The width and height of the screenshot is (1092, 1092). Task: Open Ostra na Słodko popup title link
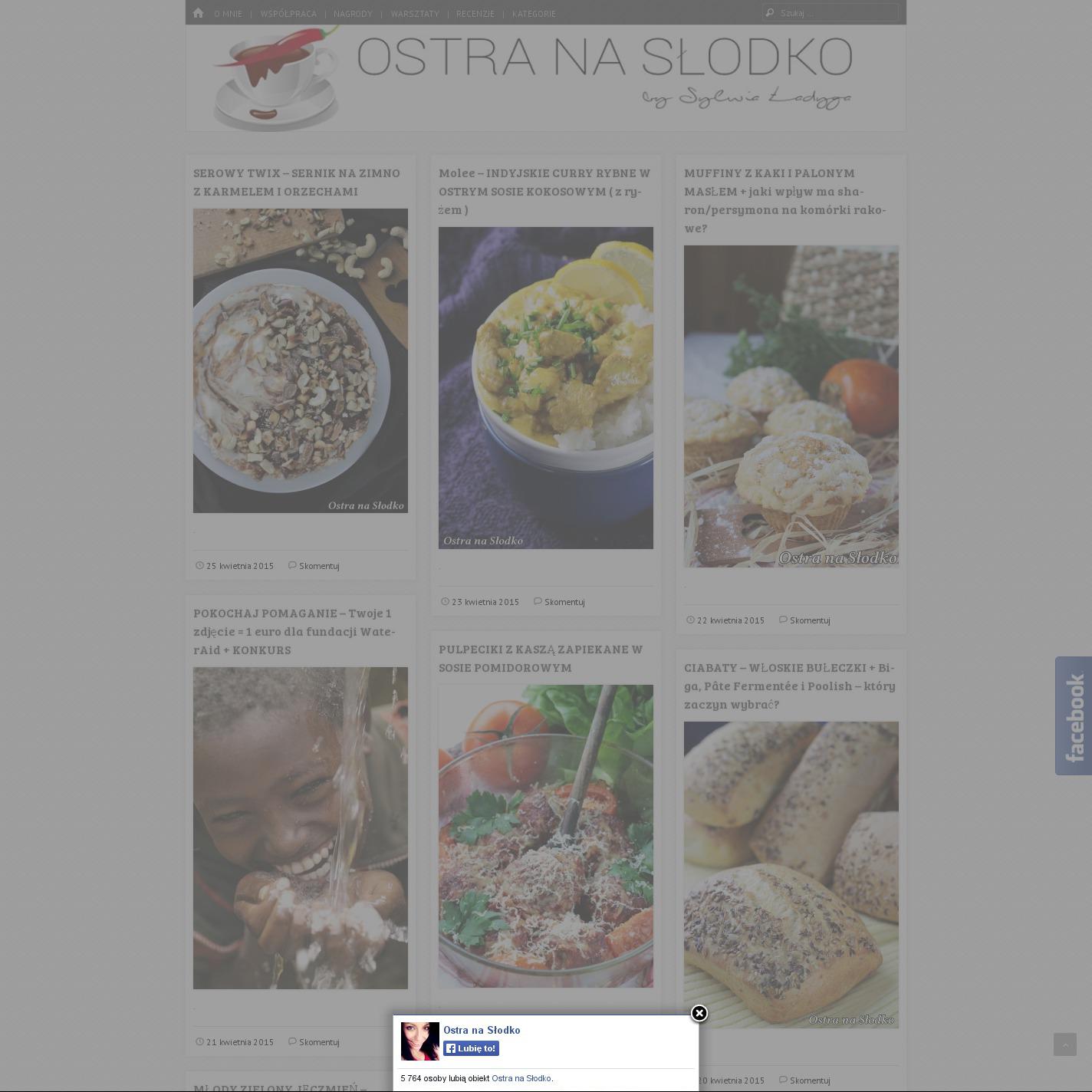pyautogui.click(x=482, y=1030)
